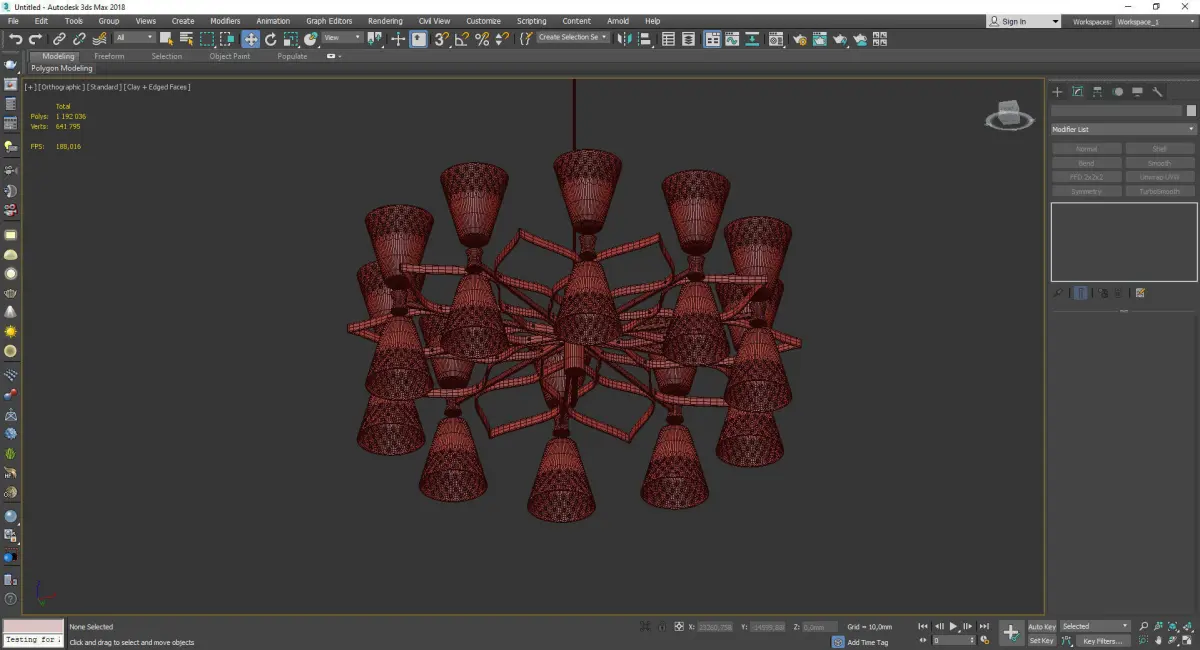
Task: Select the Select Object tool
Action: (x=166, y=39)
